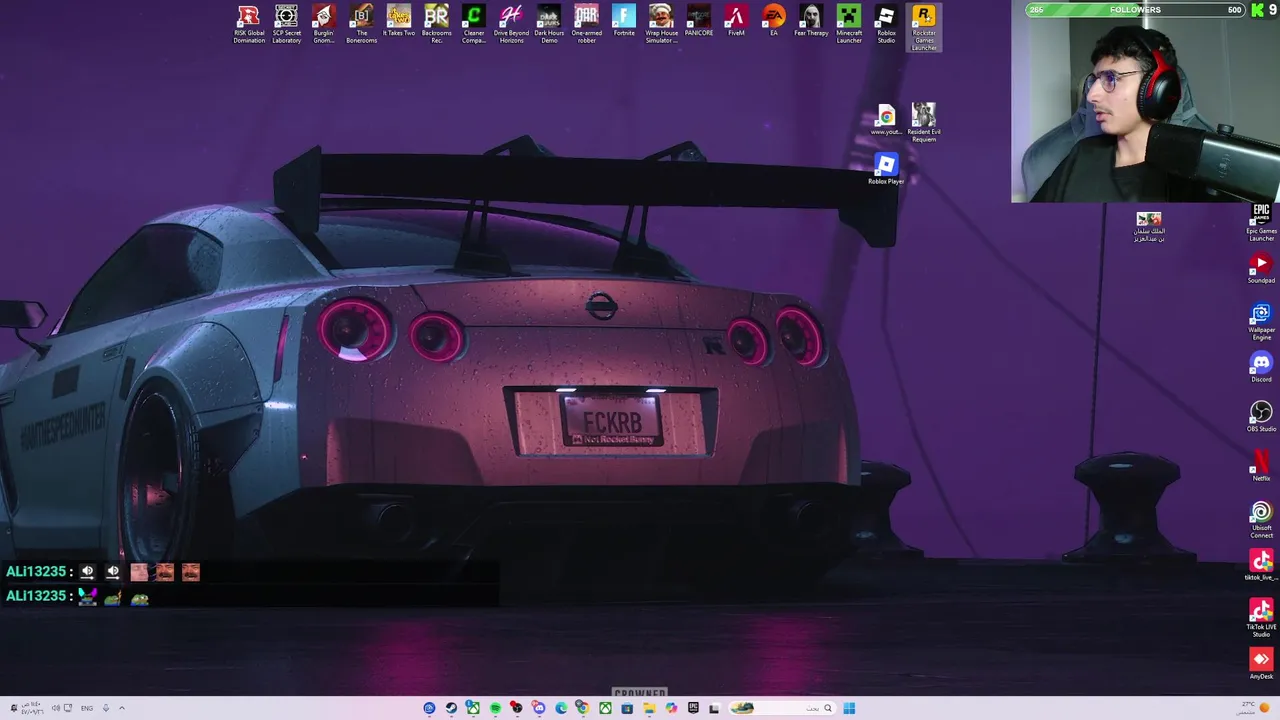Image resolution: width=1280 pixels, height=720 pixels.
Task: Launch OBS Studio desktop icon
Action: pyautogui.click(x=1261, y=417)
